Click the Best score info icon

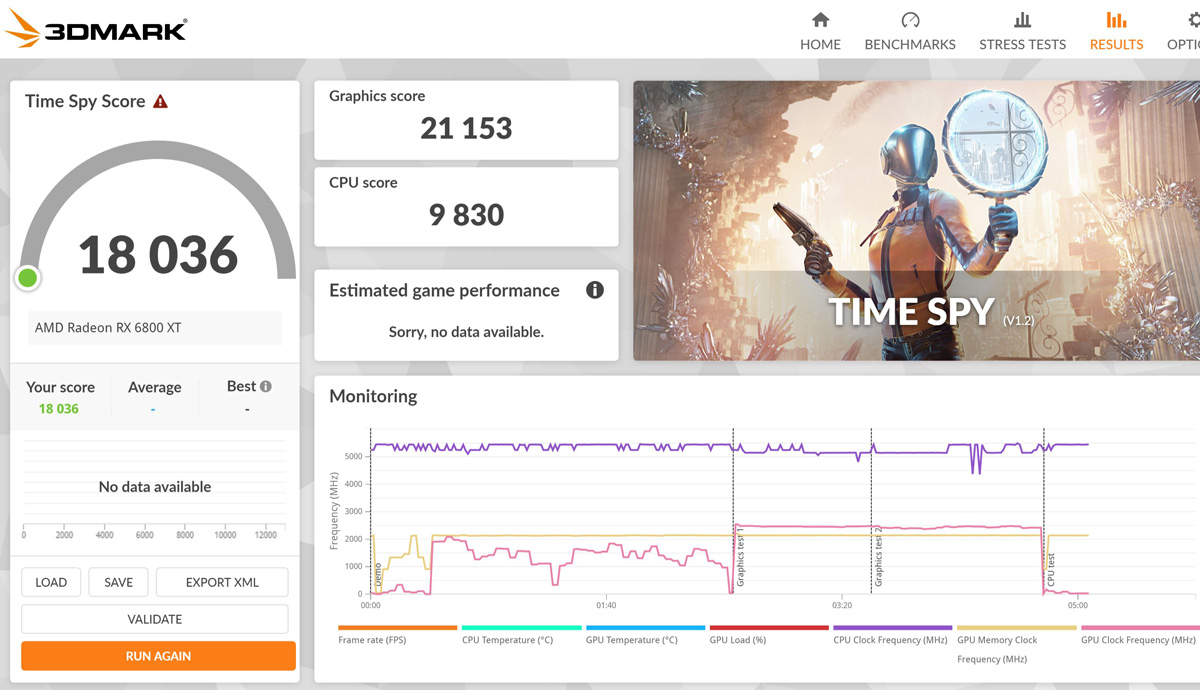coord(266,386)
